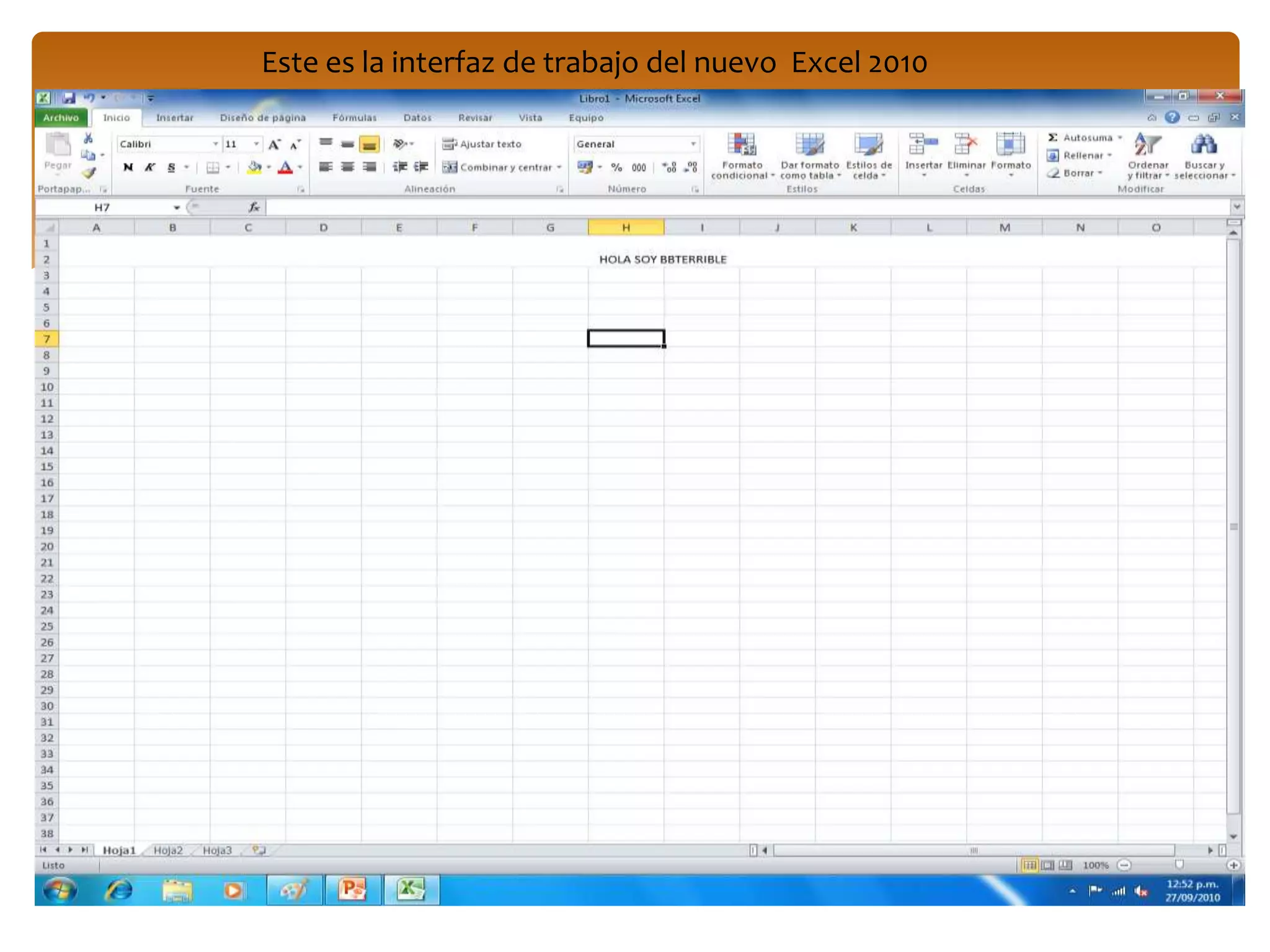Click the Autosuma button
Viewport: 1270px width, 952px height.
click(1085, 138)
